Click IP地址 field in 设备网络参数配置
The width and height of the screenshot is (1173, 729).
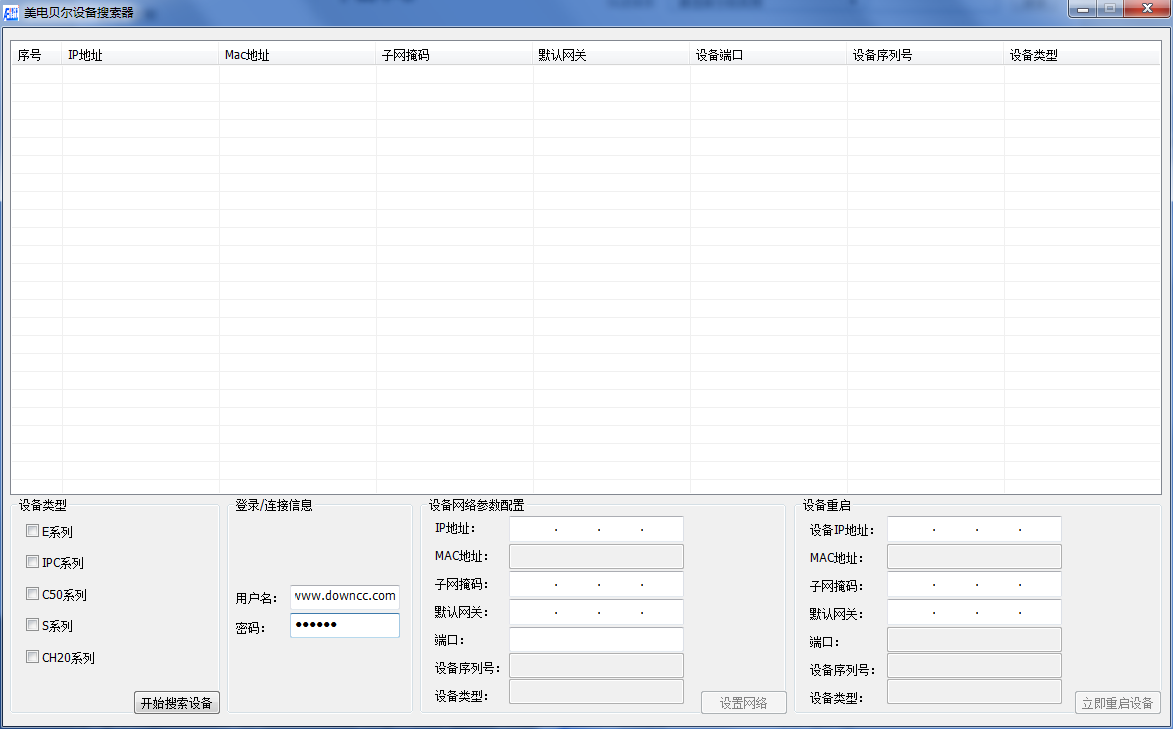(x=596, y=529)
